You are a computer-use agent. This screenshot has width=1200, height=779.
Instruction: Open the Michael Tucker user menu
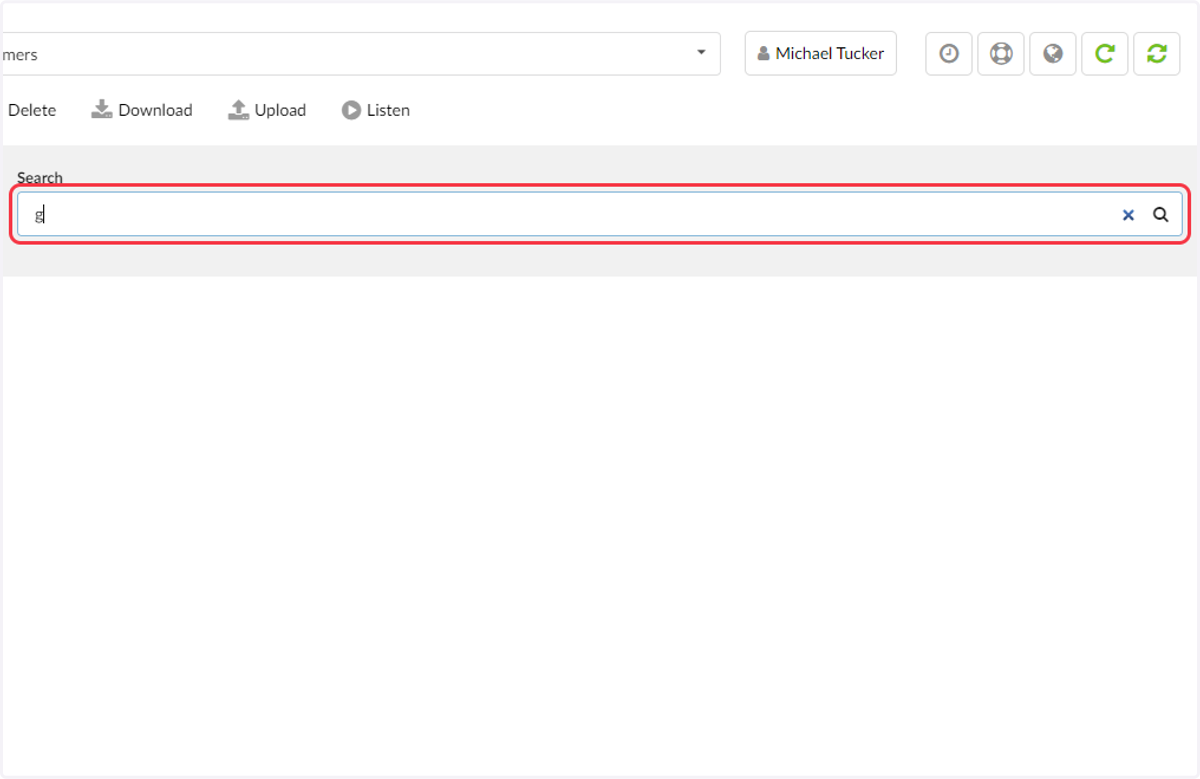click(x=821, y=54)
